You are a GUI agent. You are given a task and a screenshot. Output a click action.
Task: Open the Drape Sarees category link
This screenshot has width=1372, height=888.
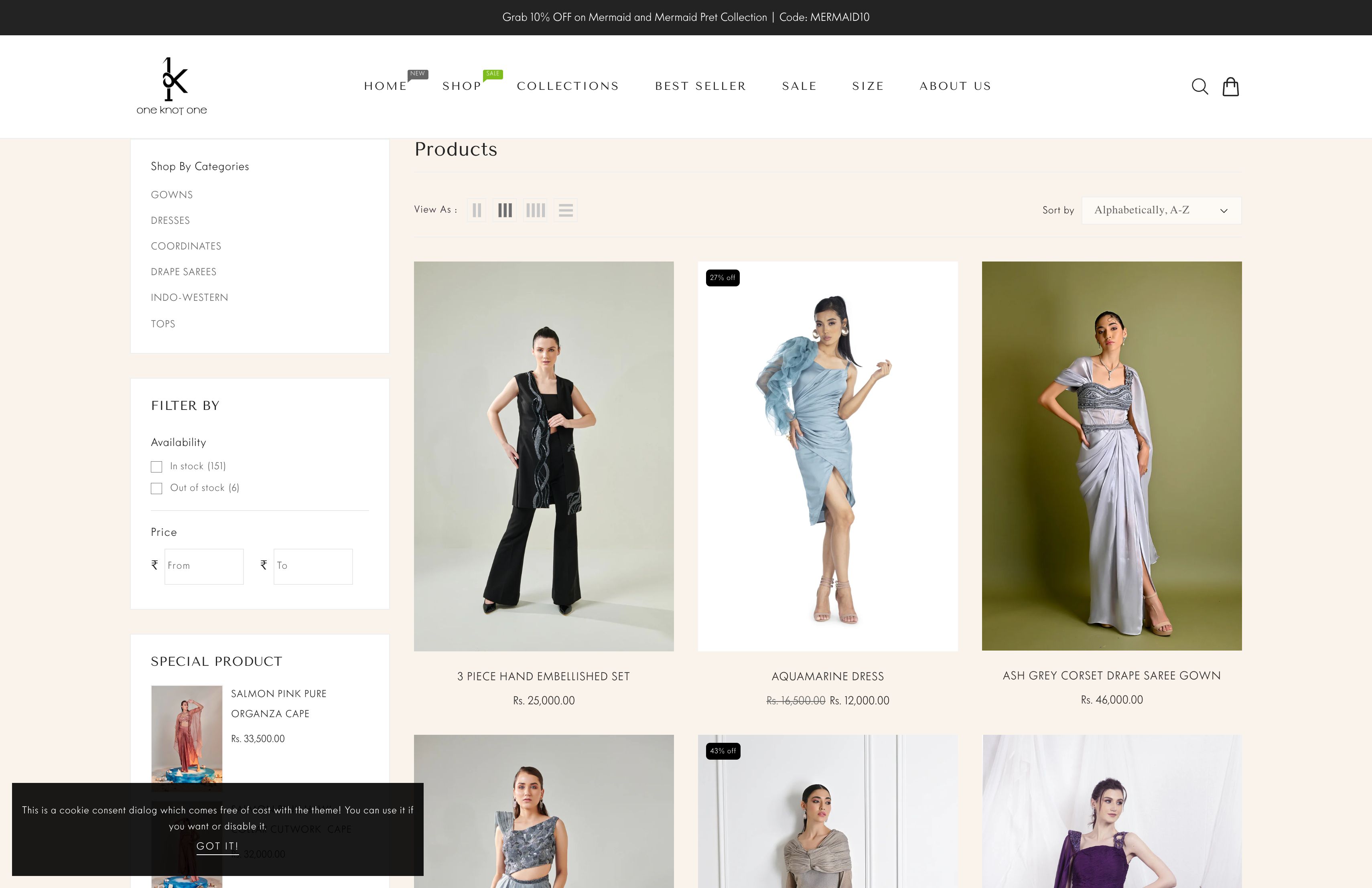[183, 272]
